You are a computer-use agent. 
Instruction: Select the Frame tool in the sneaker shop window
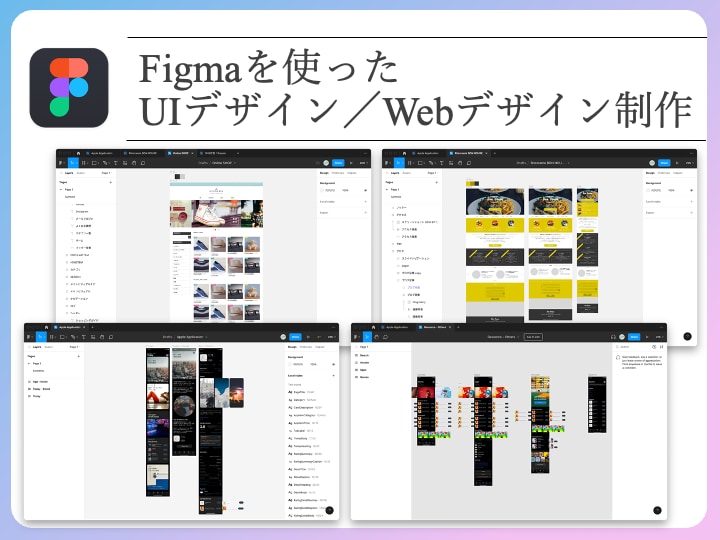84,163
